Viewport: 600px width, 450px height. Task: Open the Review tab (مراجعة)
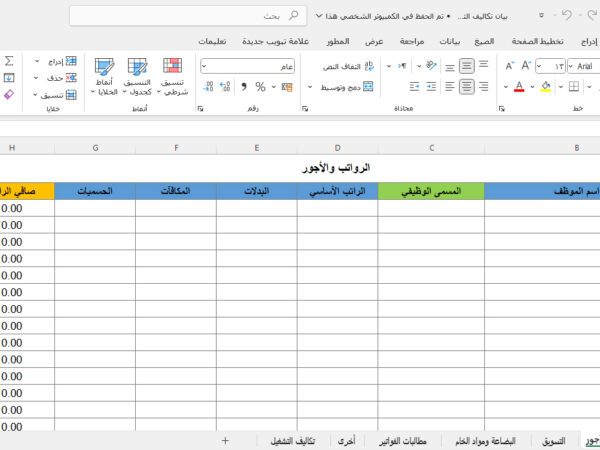[412, 41]
